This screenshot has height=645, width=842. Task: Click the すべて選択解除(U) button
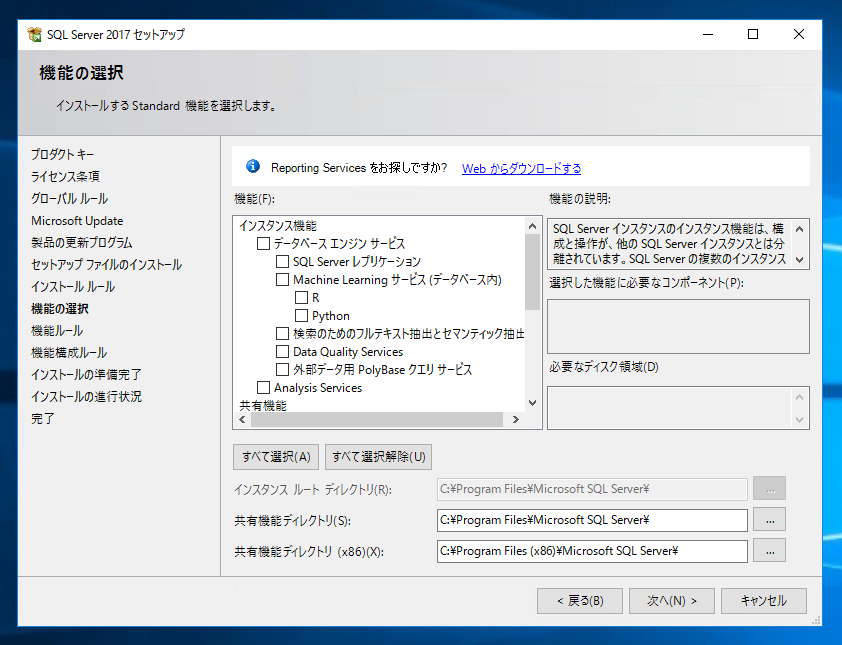(379, 457)
